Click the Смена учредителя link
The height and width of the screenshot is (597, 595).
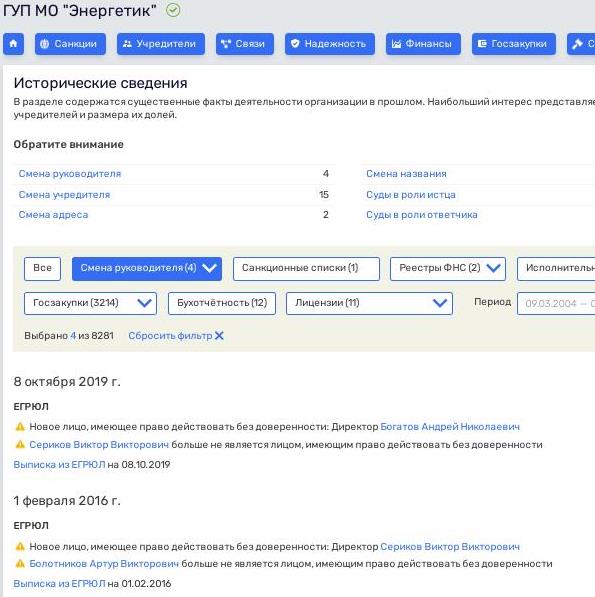click(64, 195)
